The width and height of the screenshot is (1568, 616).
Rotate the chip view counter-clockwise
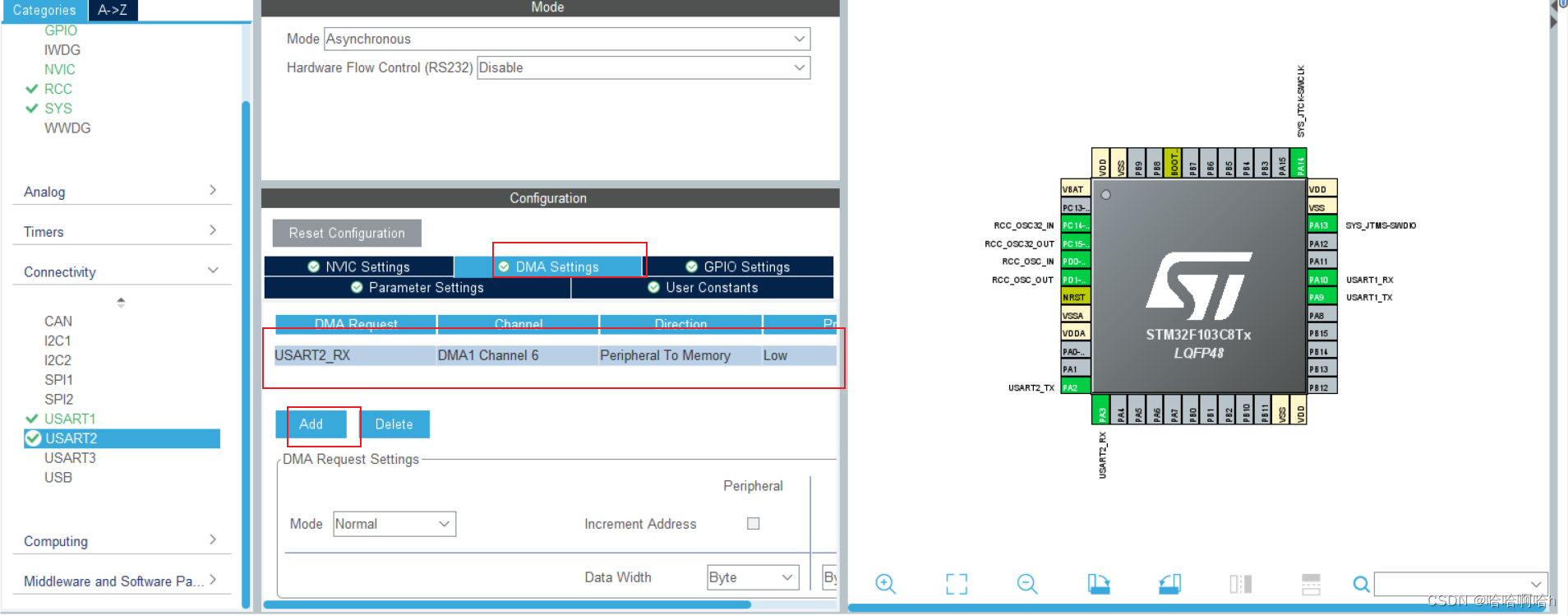coord(1169,584)
